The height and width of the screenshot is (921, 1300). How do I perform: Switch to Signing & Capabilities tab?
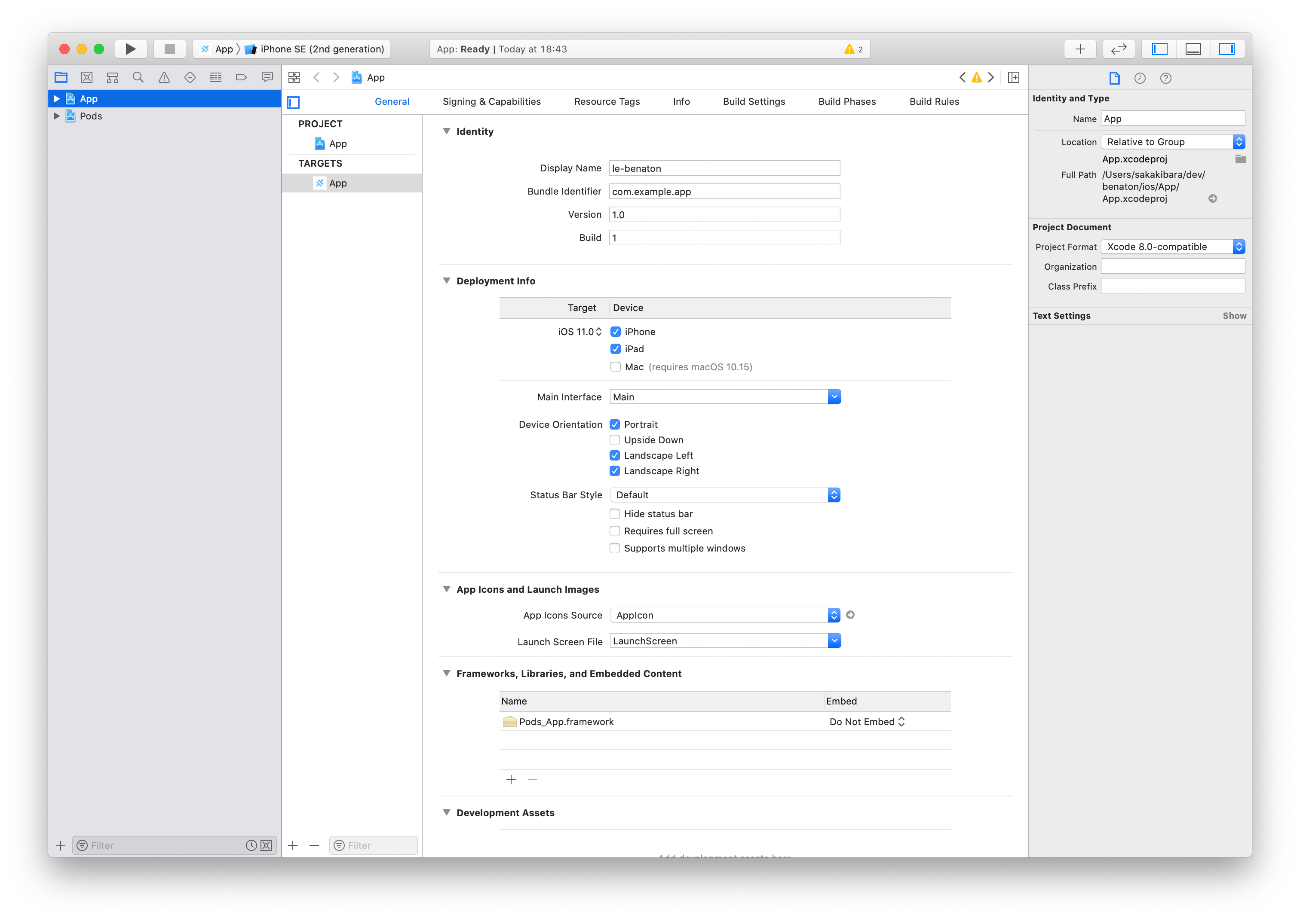click(x=492, y=102)
